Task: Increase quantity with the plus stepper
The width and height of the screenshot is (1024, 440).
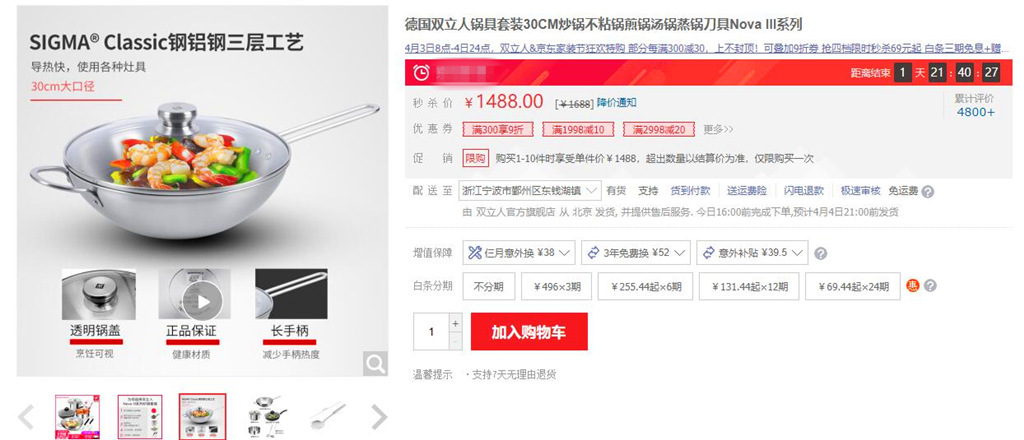Action: [x=456, y=323]
